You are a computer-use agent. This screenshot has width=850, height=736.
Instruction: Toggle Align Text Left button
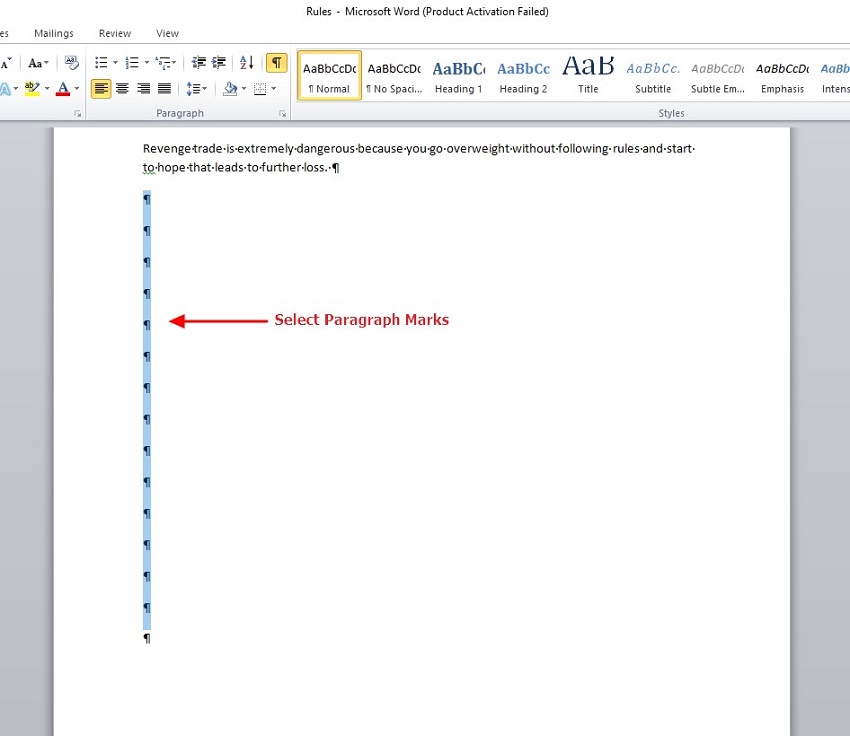coord(101,89)
